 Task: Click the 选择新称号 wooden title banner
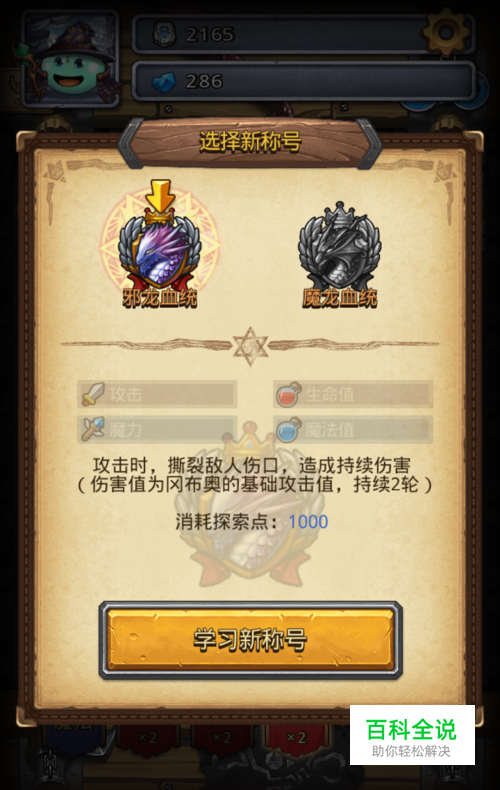pos(250,142)
